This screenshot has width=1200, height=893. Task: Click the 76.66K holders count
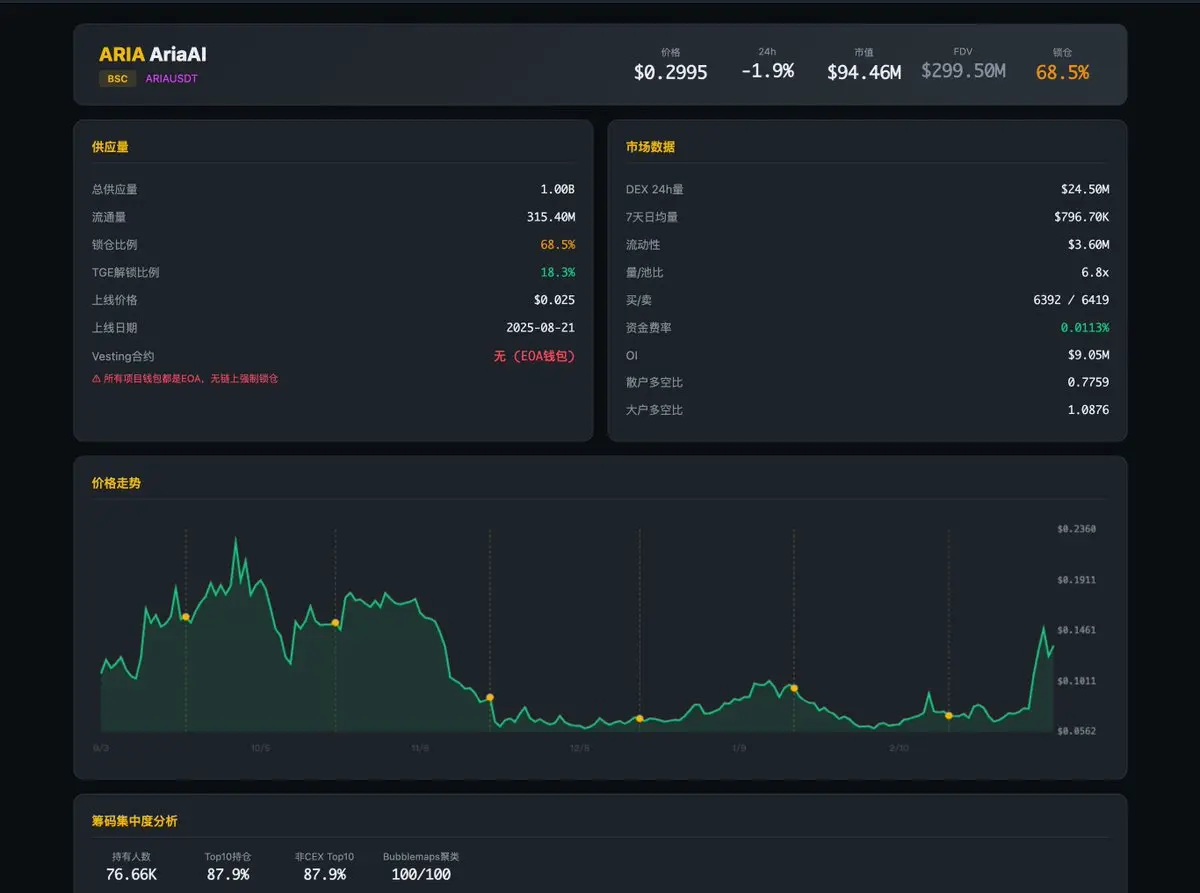tap(131, 874)
